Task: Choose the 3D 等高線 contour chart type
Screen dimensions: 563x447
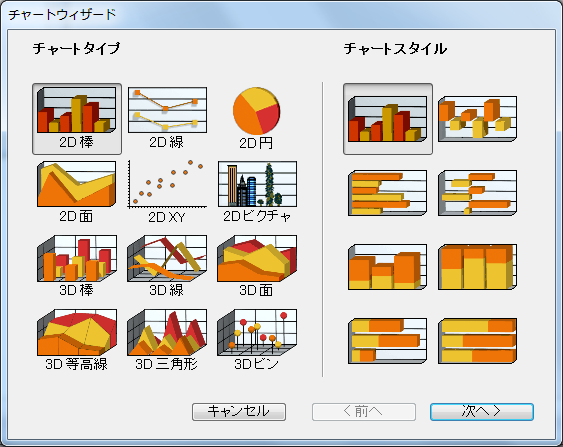Action: (77, 340)
